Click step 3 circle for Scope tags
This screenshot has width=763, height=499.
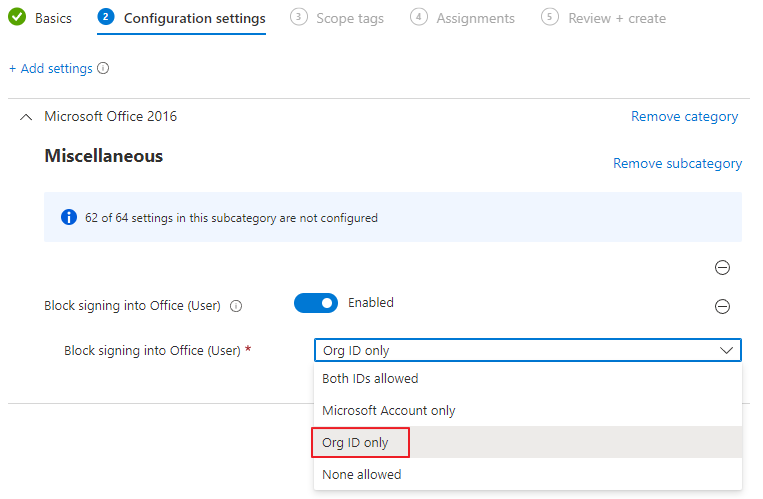tap(299, 17)
